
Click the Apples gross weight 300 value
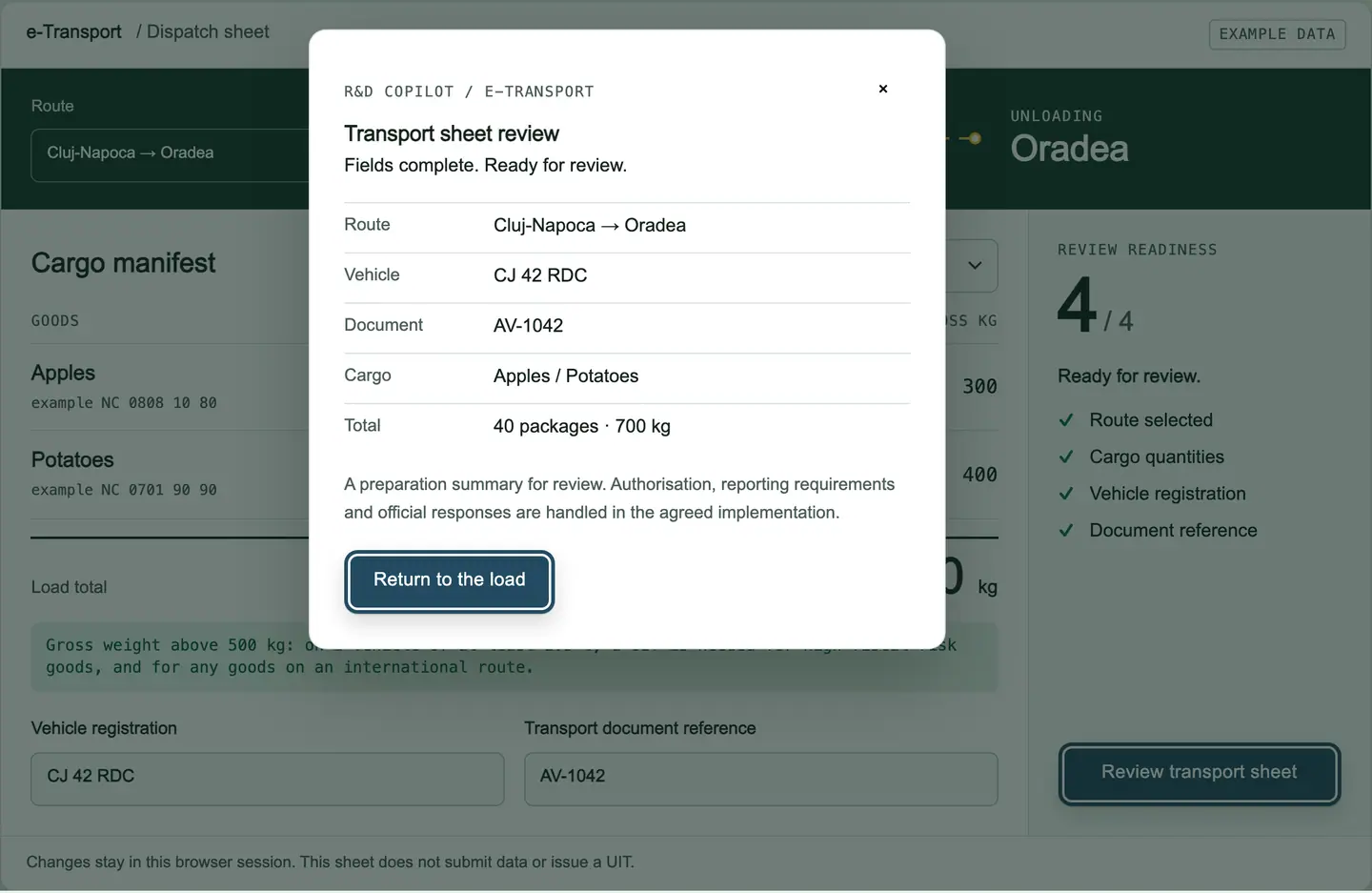(979, 387)
